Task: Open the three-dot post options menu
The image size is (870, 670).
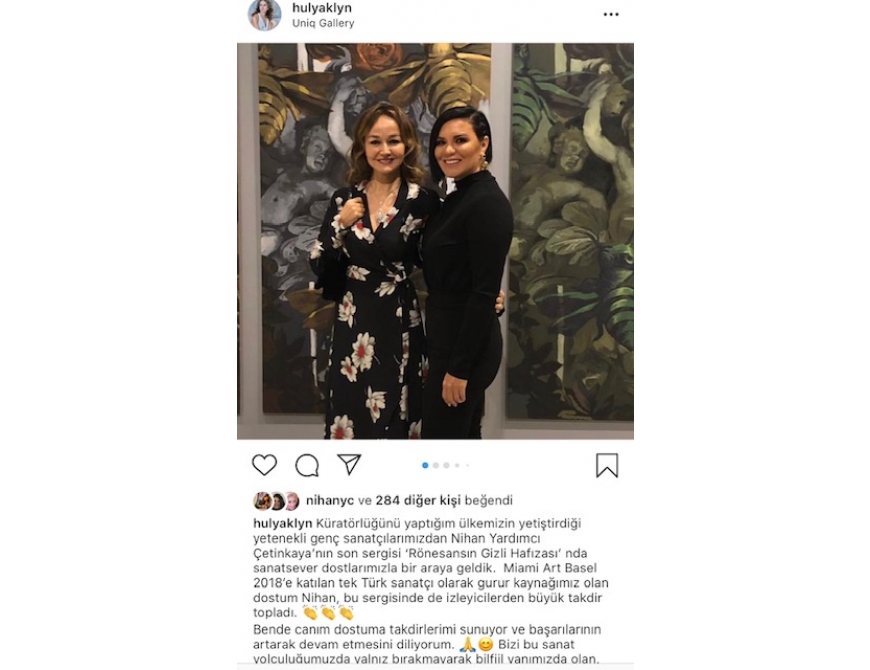Action: 611,14
